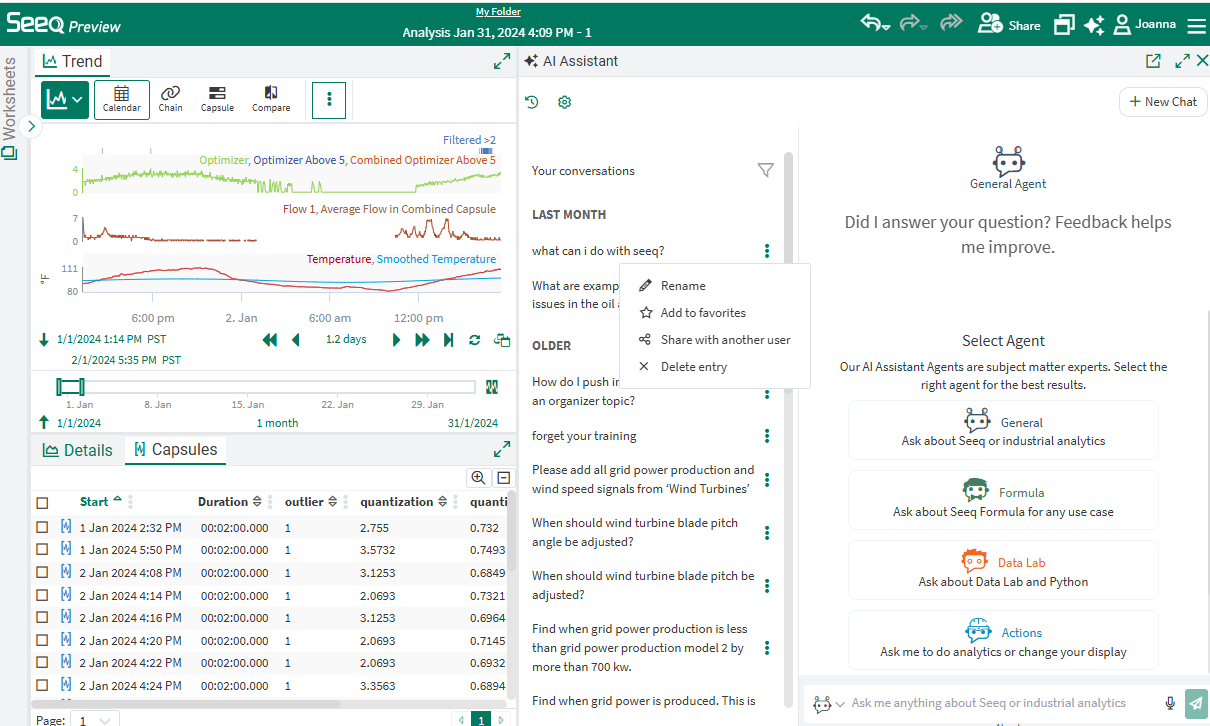
Task: Check capsule 2 Jan 2024 4:08 PM
Action: [42, 572]
